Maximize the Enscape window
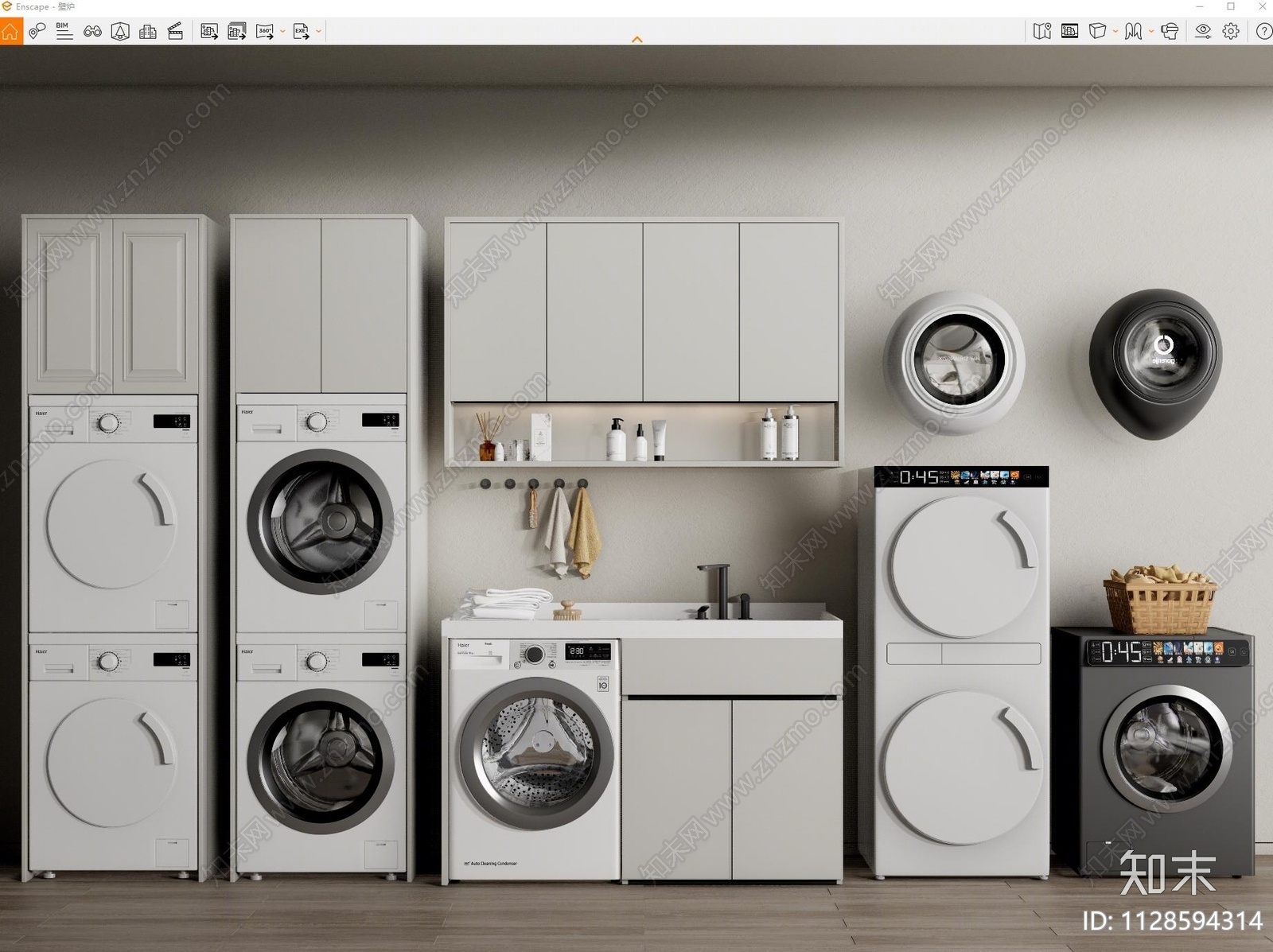The image size is (1273, 952). pos(1231,6)
